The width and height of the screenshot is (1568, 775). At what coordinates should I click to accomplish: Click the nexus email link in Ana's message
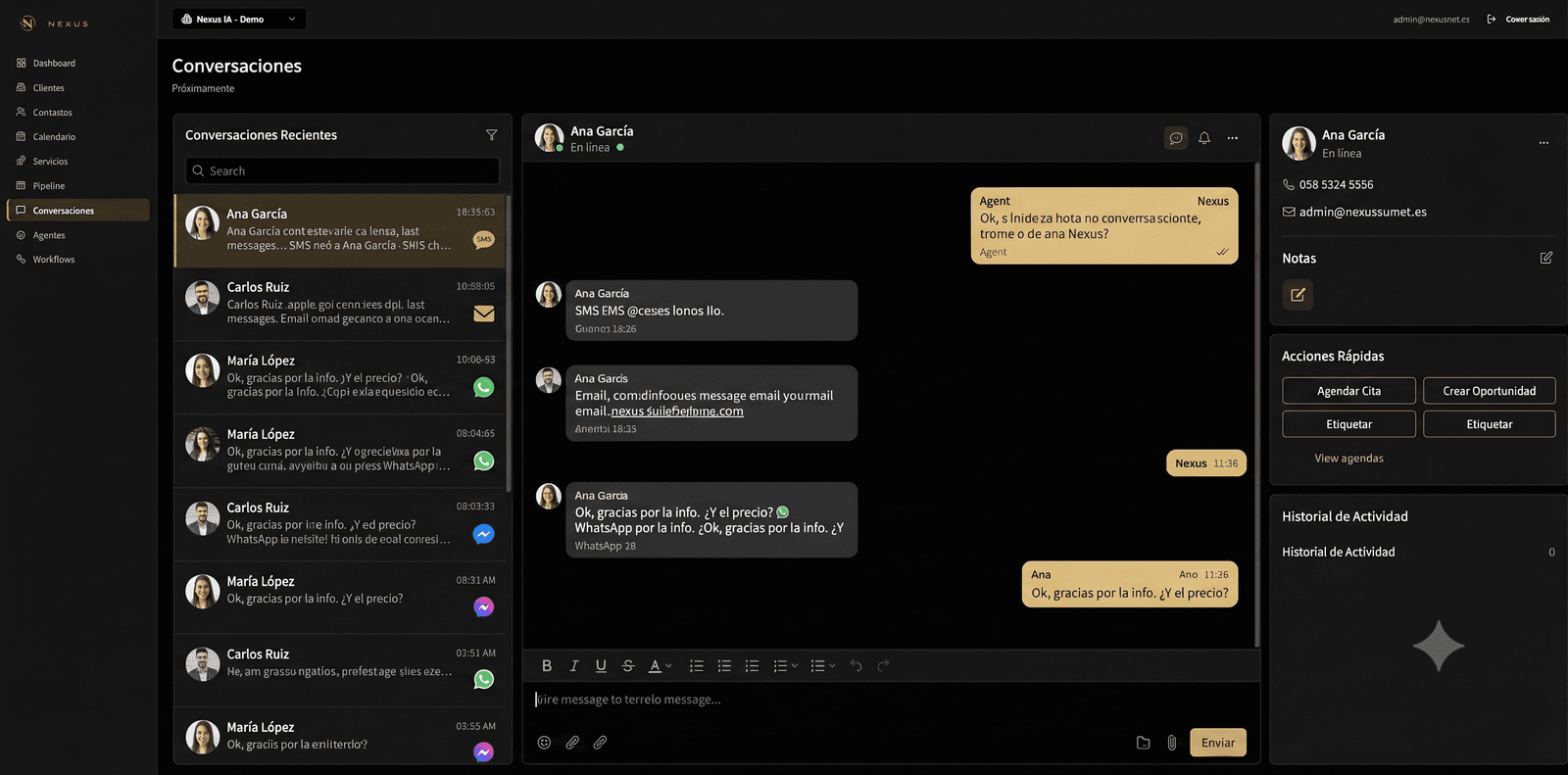[x=677, y=412]
